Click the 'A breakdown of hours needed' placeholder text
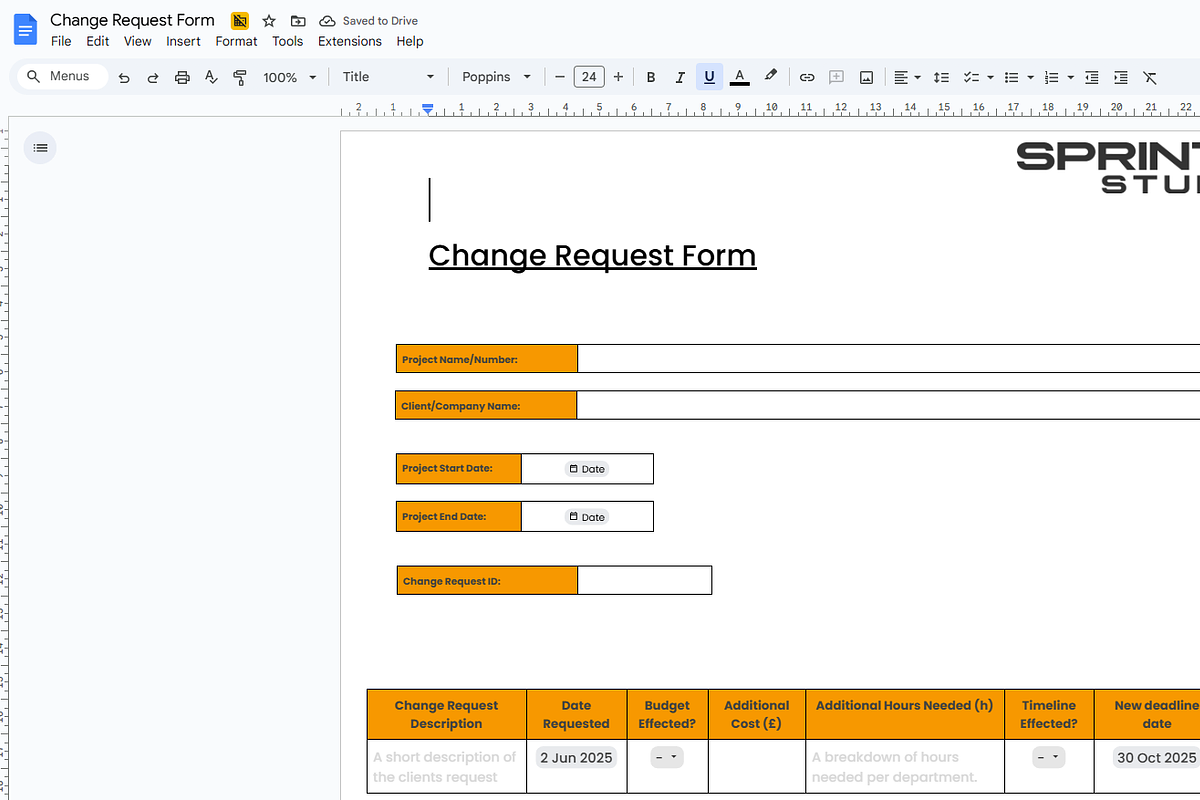The width and height of the screenshot is (1200, 800). point(894,767)
